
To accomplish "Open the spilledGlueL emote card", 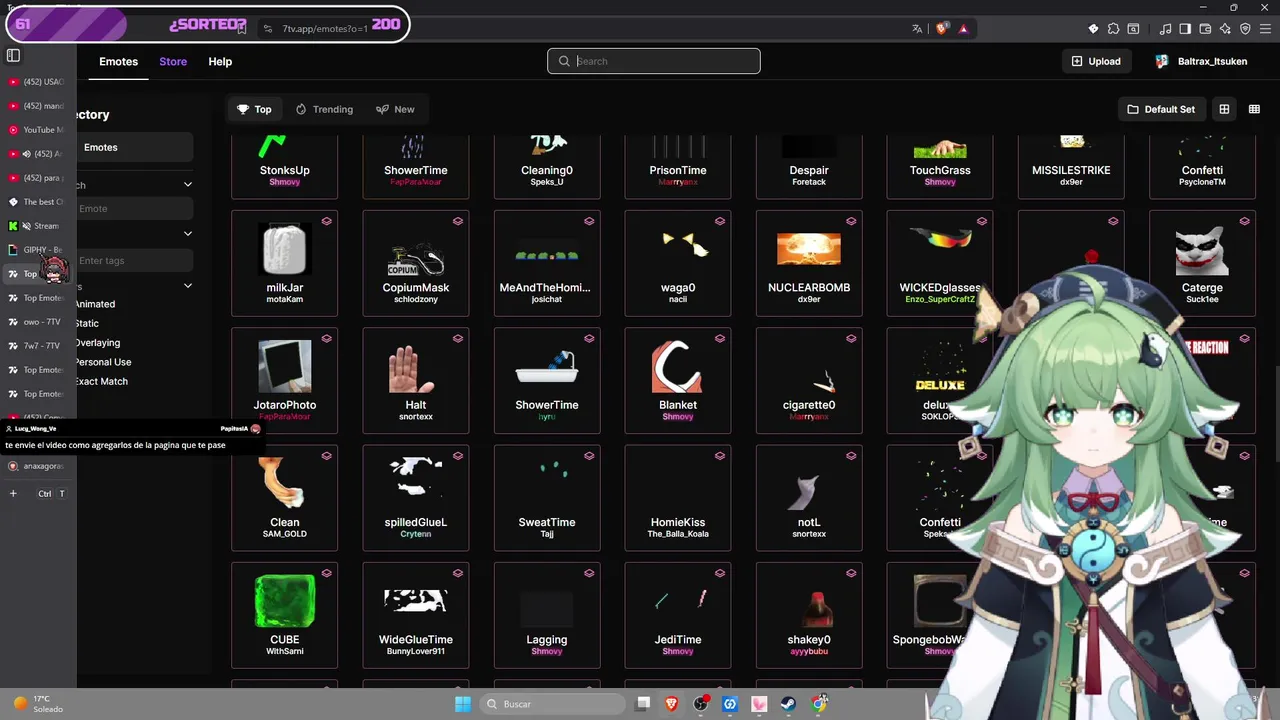I will (x=416, y=498).
